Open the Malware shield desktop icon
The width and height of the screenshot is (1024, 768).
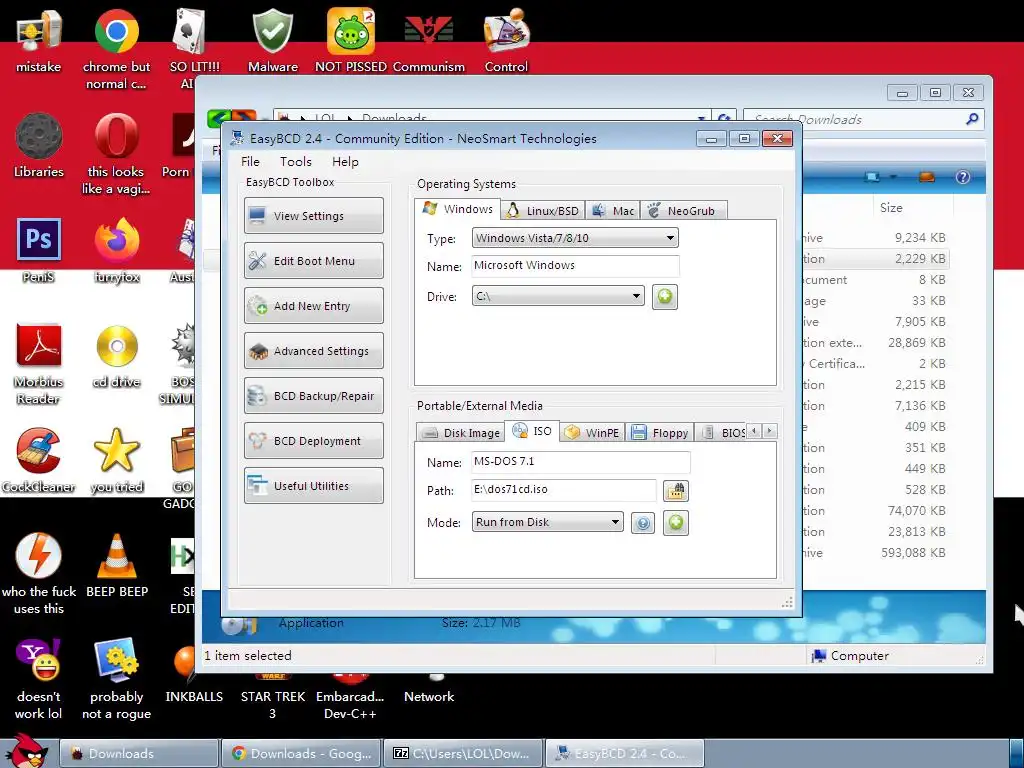[x=273, y=40]
